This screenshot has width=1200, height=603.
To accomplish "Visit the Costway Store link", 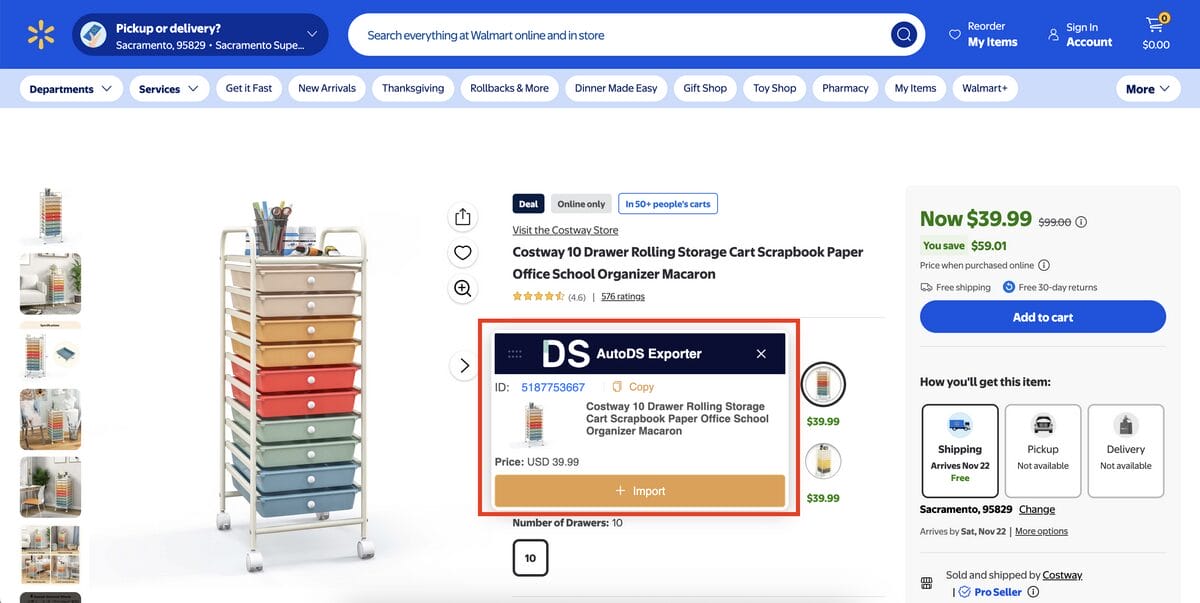I will click(x=565, y=229).
